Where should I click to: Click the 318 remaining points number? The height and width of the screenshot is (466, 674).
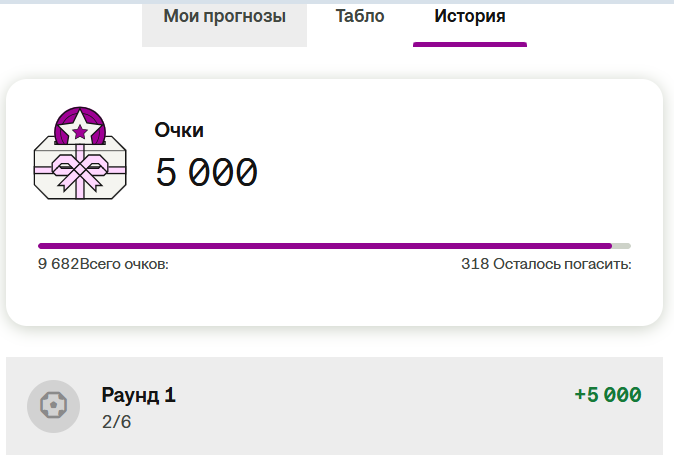(474, 265)
